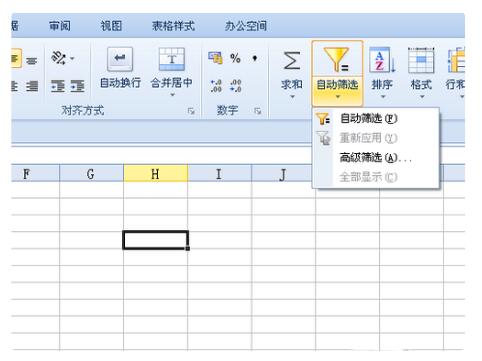Click the 自动换行 wrap text icon
This screenshot has height=361, width=482.
tap(120, 59)
